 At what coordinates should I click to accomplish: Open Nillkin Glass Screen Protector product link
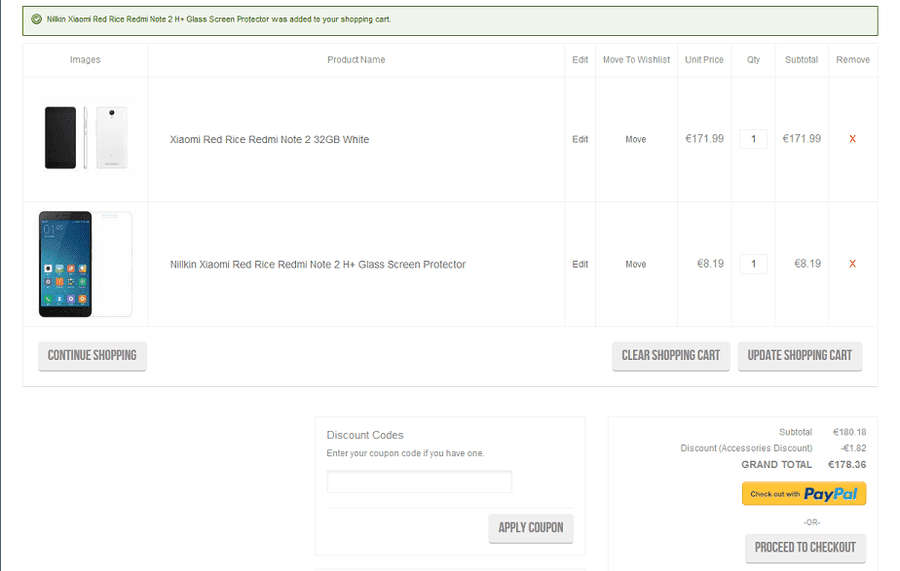pyautogui.click(x=317, y=265)
